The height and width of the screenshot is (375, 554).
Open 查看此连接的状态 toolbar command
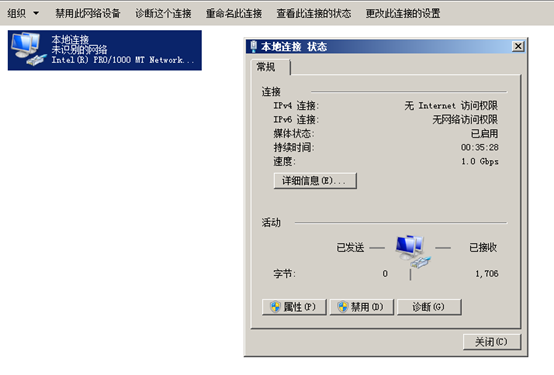click(314, 13)
